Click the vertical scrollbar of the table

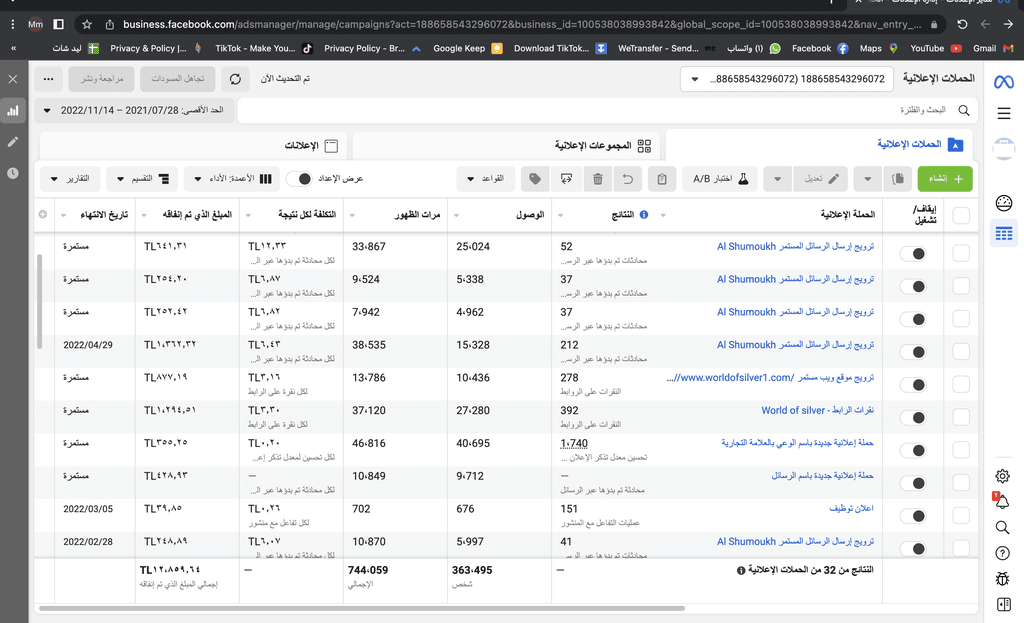point(40,301)
